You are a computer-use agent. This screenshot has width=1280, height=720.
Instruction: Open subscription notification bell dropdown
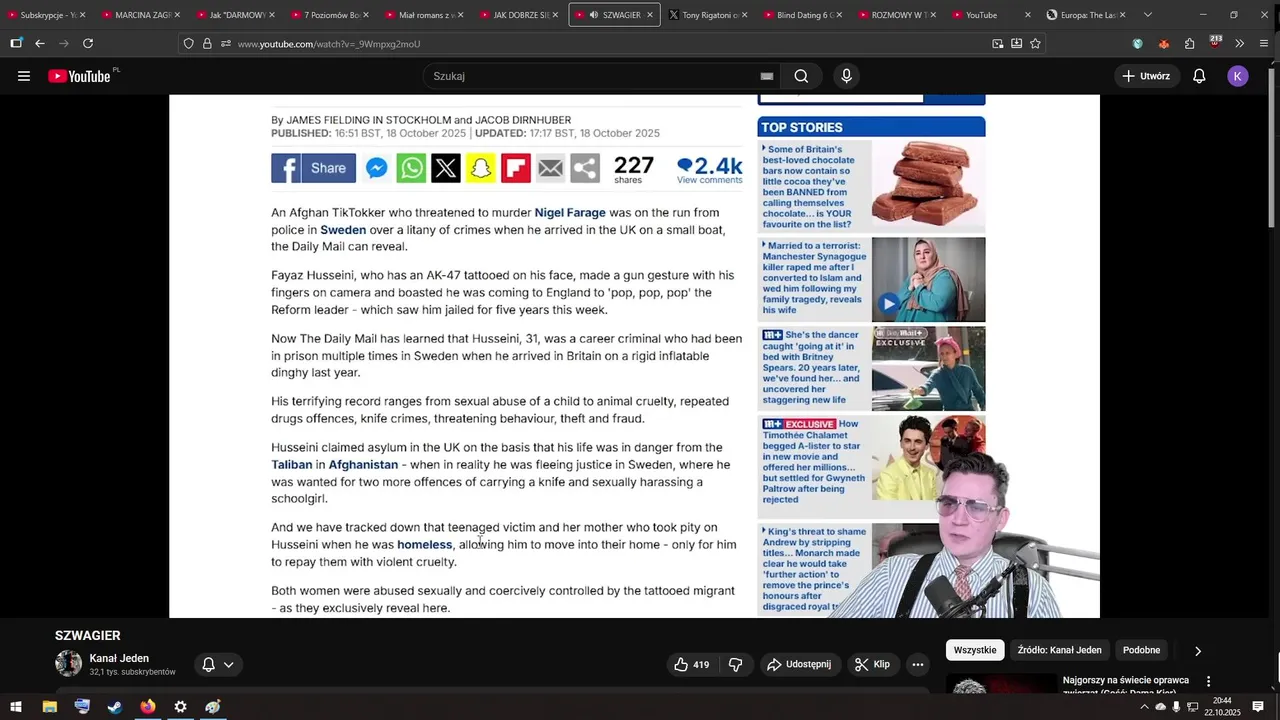pos(218,664)
